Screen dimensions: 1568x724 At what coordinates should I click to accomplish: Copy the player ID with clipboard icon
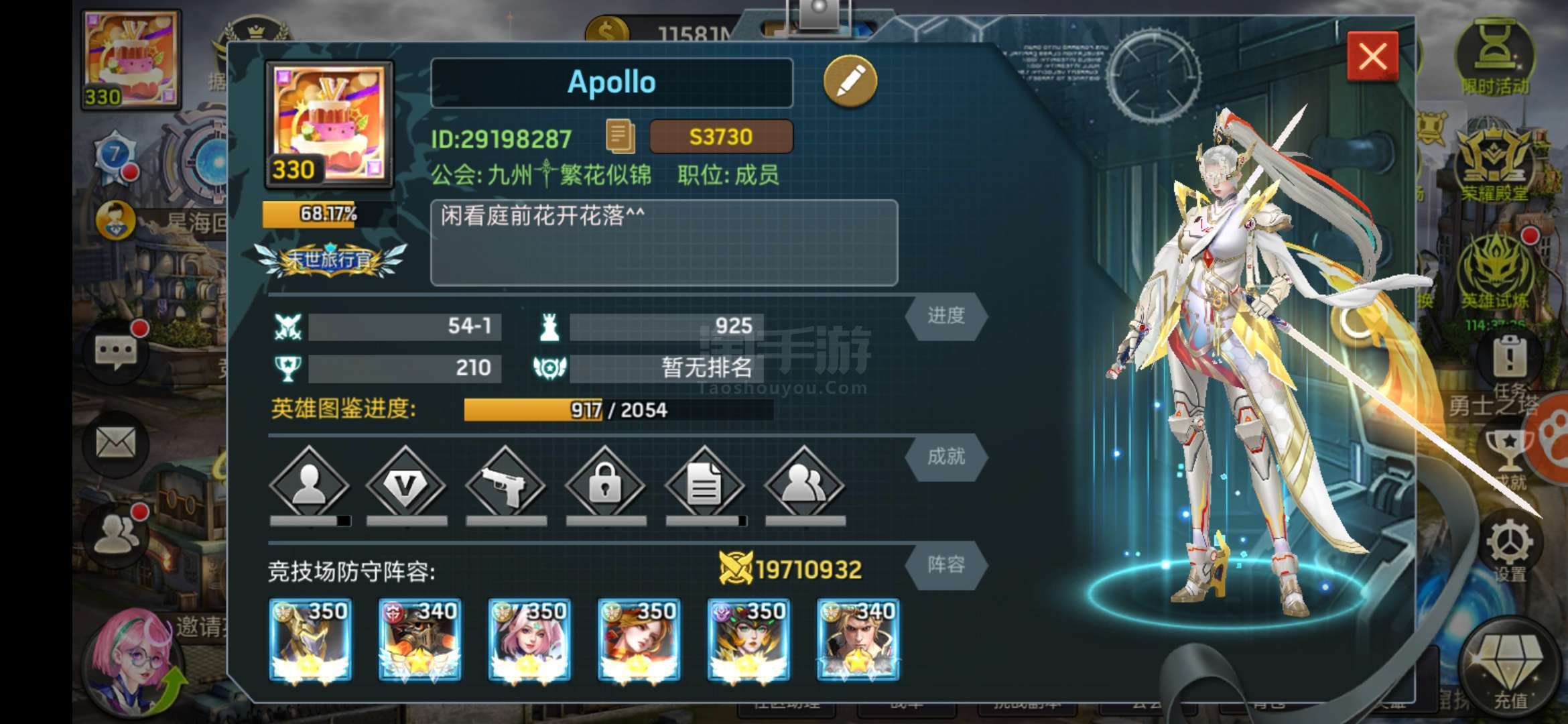tap(620, 137)
